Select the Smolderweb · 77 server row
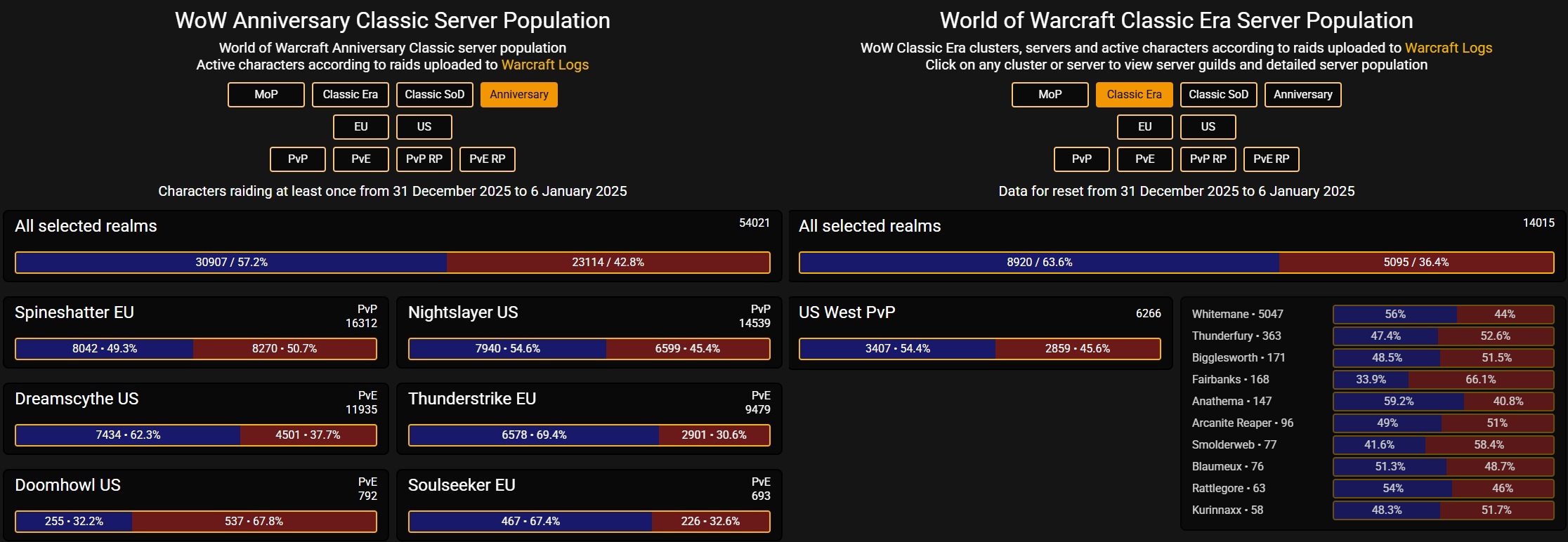Image resolution: width=1568 pixels, height=542 pixels. click(x=1373, y=445)
